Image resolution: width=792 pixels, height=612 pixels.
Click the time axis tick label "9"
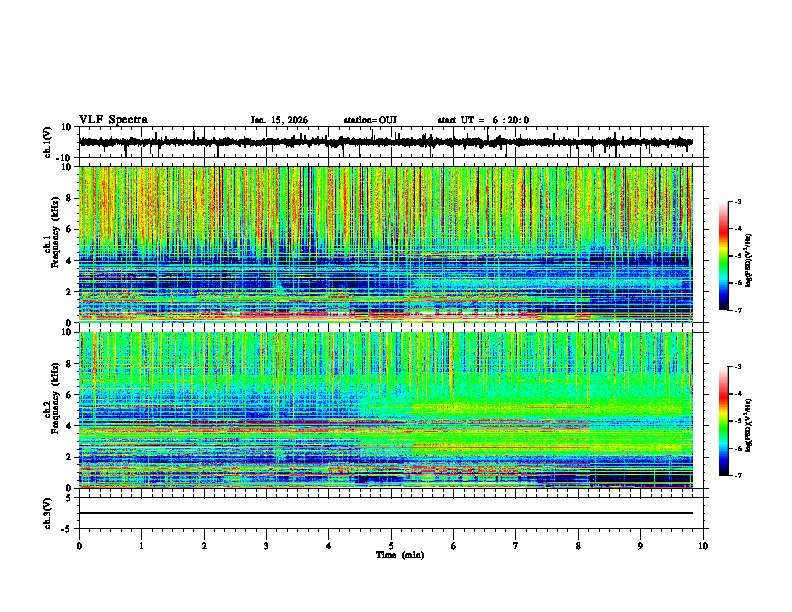(640, 546)
